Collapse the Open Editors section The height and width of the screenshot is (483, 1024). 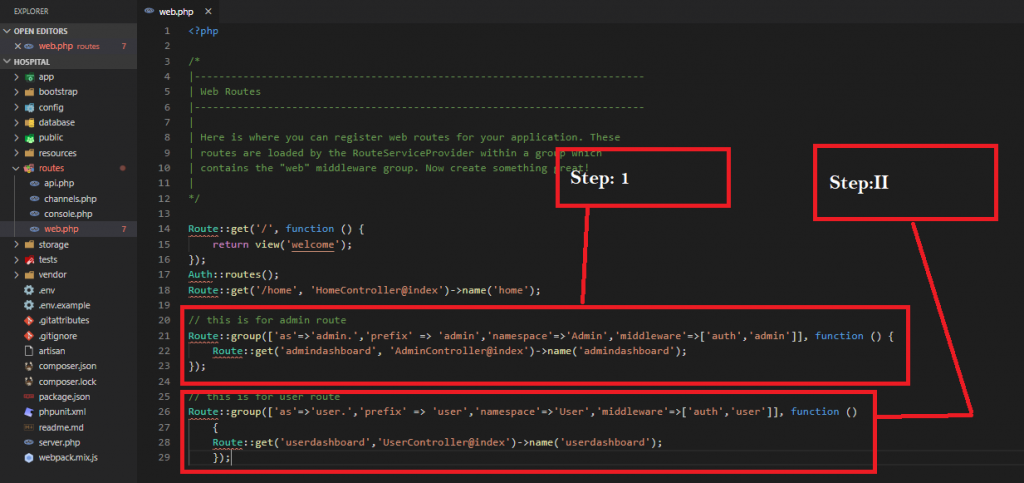coord(7,31)
